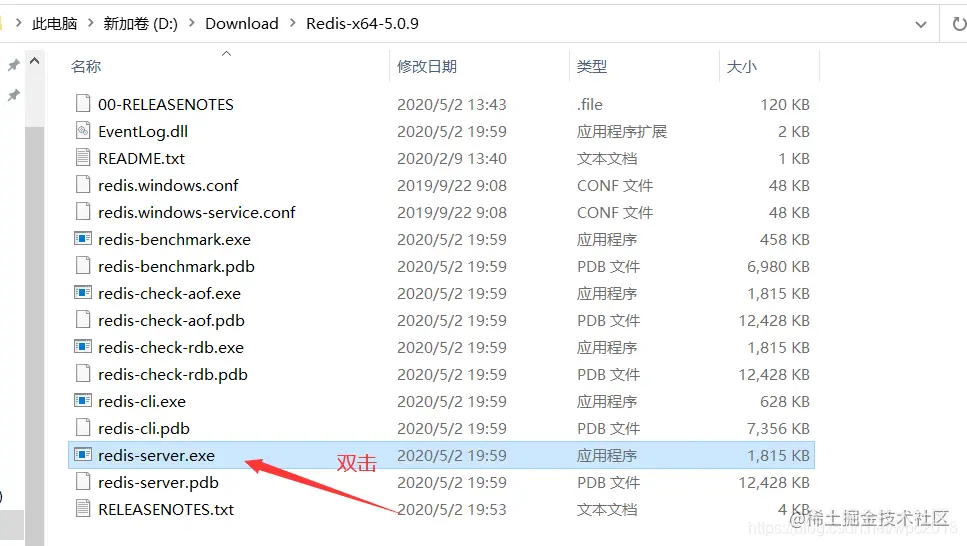Click the redis-check-aof.exe application icon
967x546 pixels.
pos(83,293)
